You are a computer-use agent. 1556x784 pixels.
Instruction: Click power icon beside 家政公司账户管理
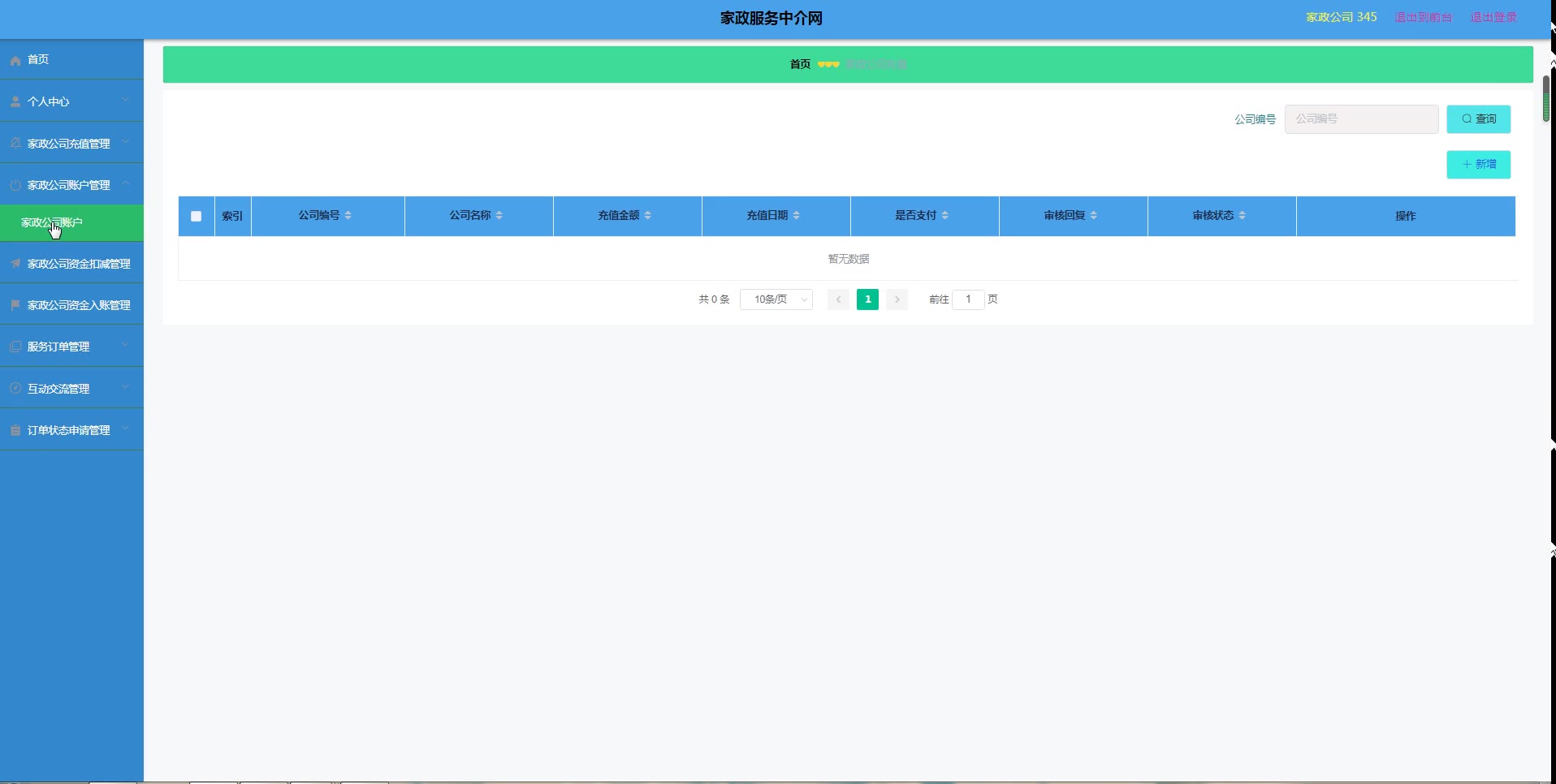(x=15, y=185)
